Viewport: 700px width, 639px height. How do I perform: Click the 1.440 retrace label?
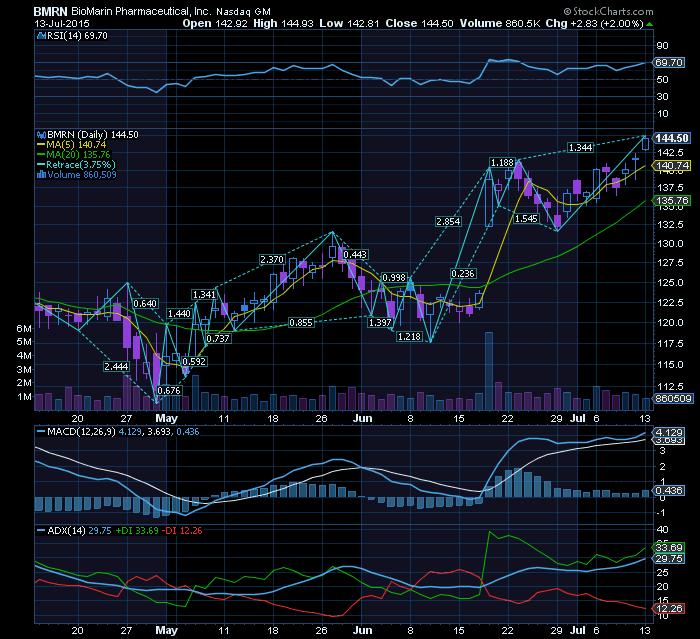click(179, 313)
